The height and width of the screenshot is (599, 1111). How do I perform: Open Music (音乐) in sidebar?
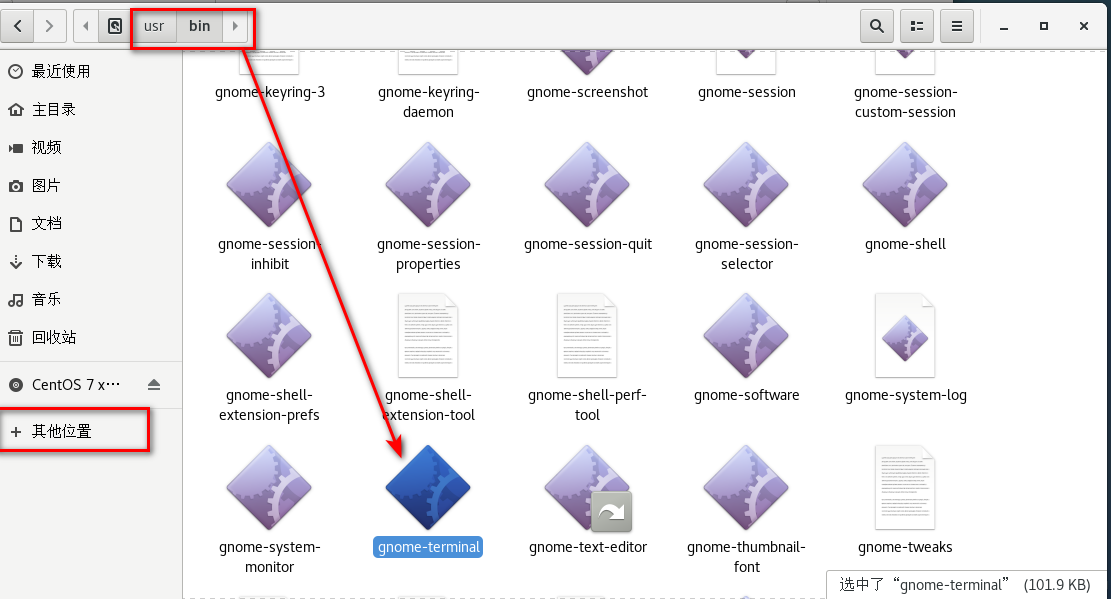[x=91, y=299]
